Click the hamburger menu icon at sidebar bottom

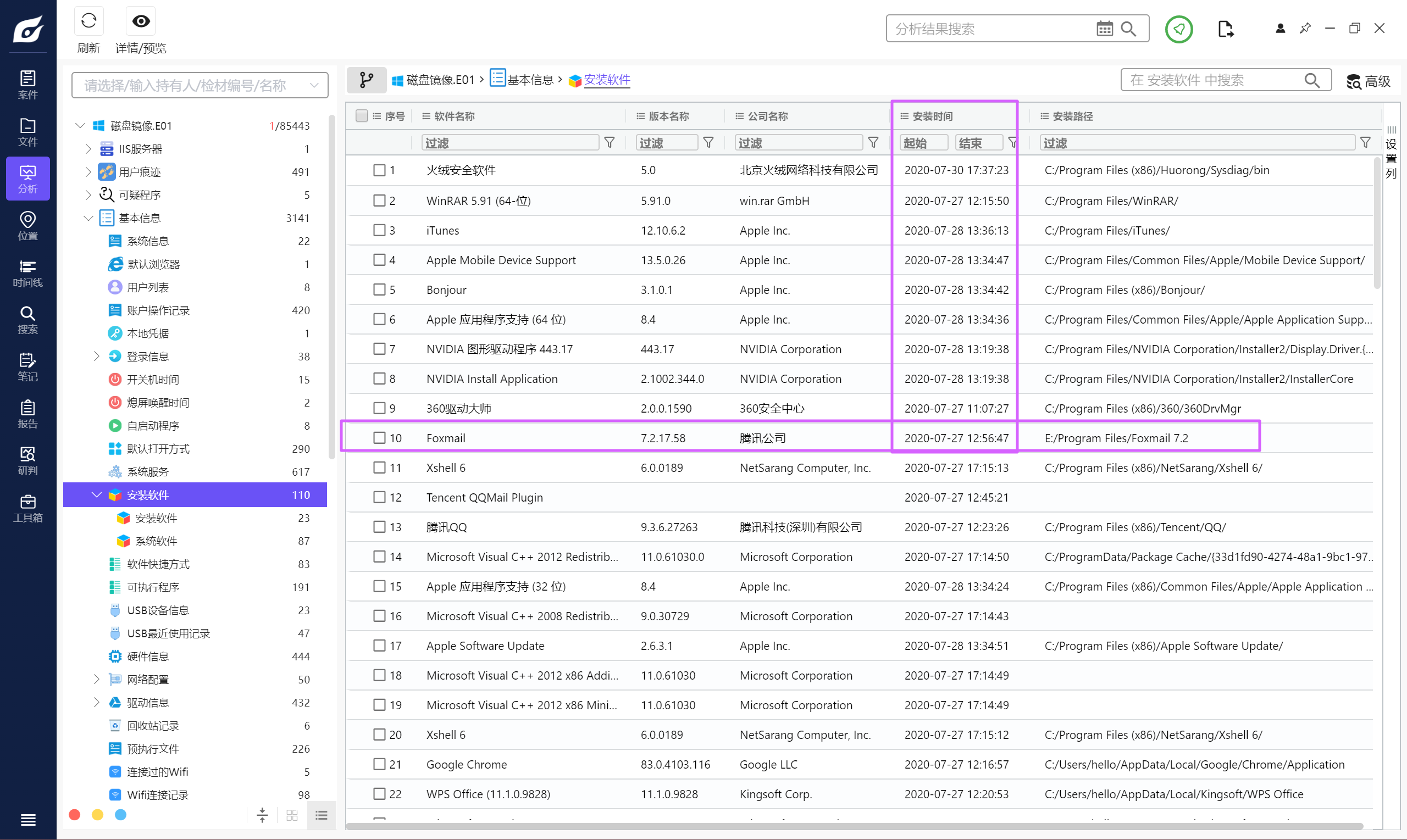click(x=27, y=819)
